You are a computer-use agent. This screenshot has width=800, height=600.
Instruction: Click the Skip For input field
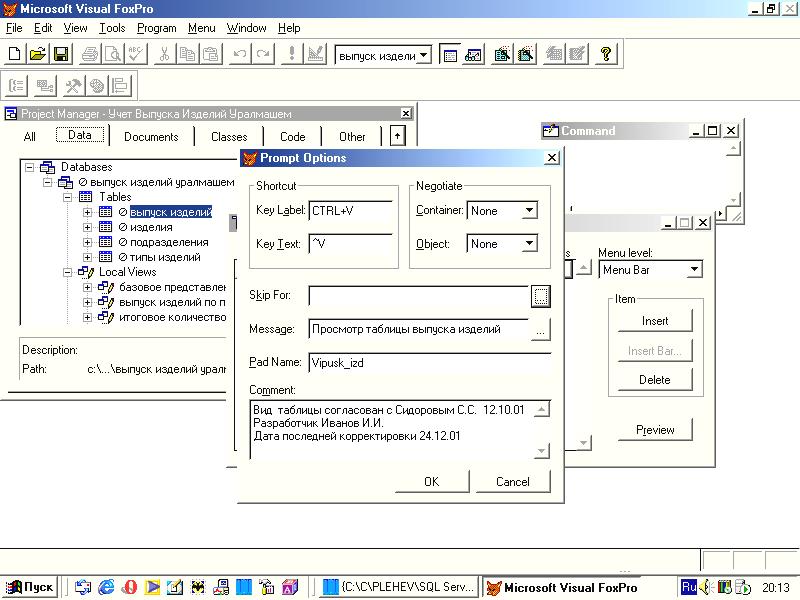click(419, 296)
